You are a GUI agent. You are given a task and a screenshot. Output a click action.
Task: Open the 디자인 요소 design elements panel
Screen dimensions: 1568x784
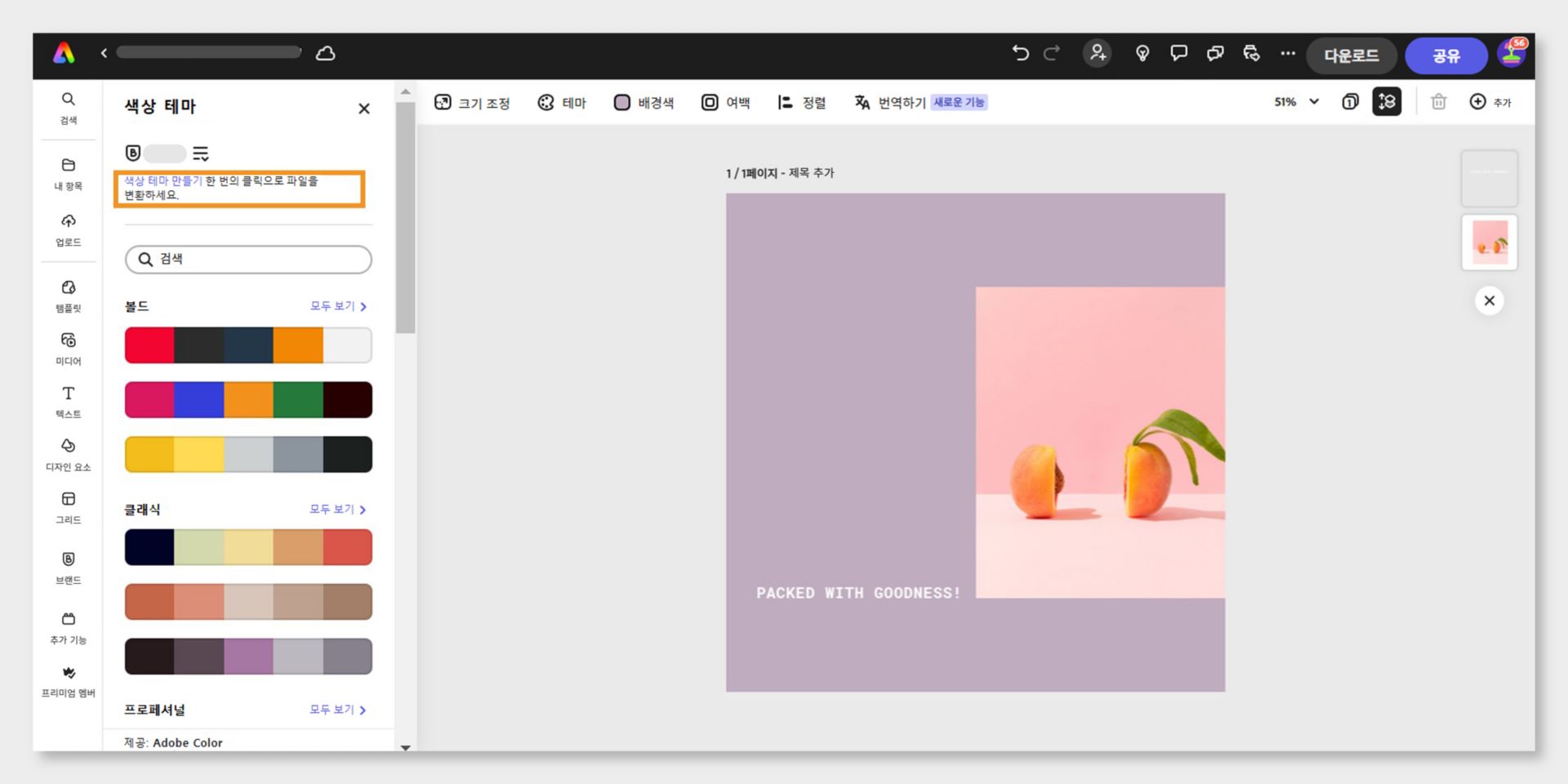69,455
